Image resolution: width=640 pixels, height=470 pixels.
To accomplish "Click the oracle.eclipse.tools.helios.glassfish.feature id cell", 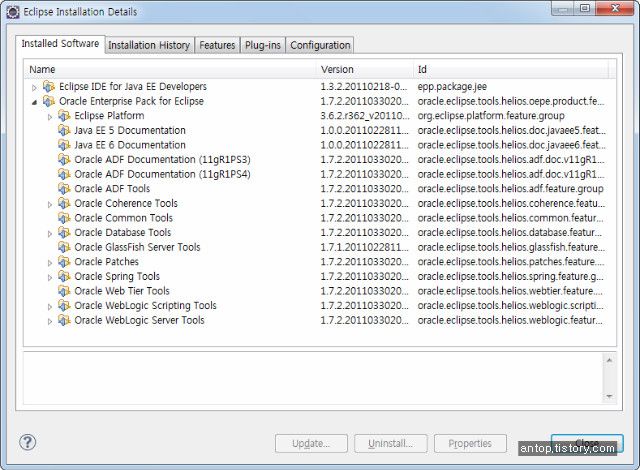I will 511,247.
